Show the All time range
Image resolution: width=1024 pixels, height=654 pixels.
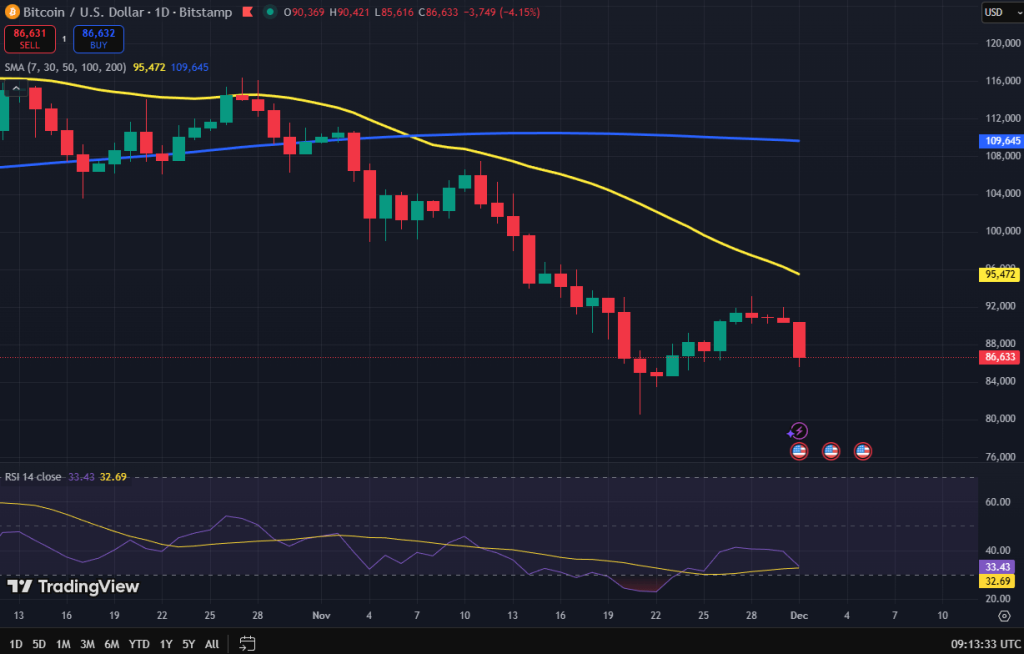pyautogui.click(x=212, y=644)
